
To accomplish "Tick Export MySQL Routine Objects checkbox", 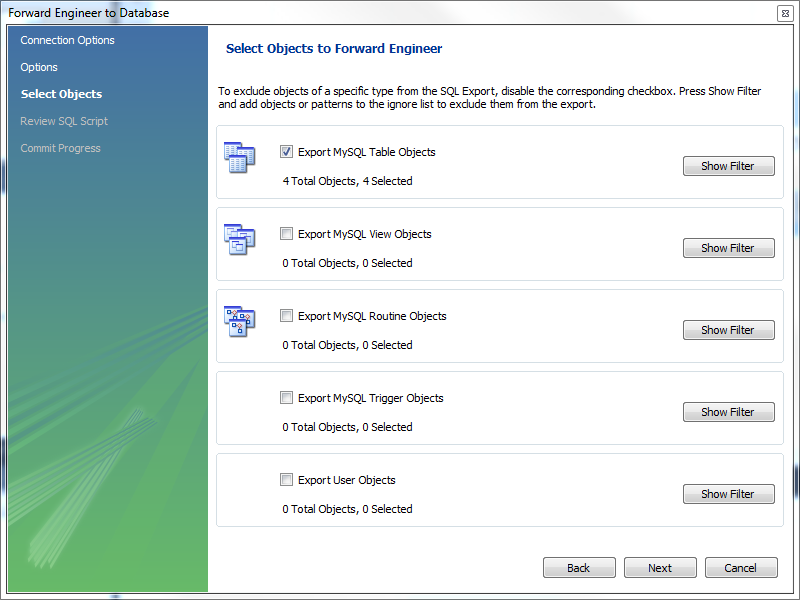I will (286, 316).
